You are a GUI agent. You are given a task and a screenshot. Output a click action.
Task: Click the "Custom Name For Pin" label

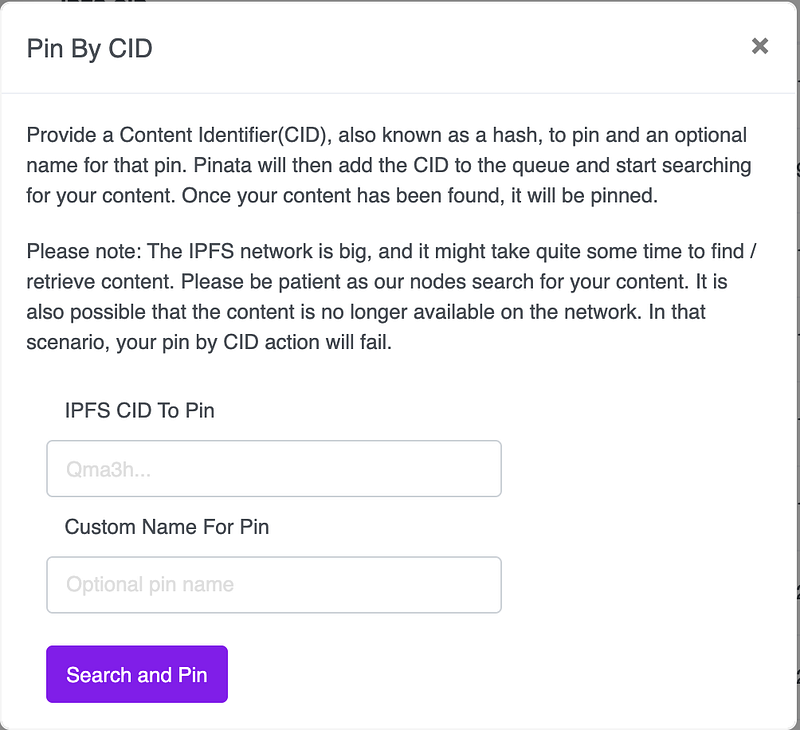166,526
